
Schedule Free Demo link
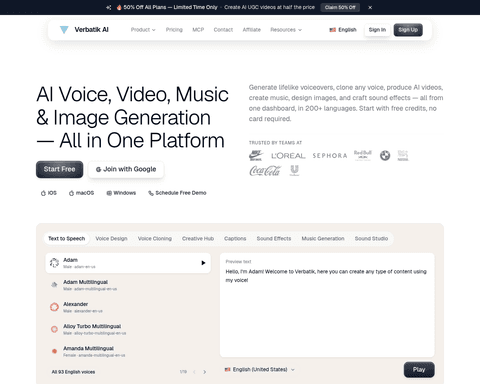click(177, 193)
